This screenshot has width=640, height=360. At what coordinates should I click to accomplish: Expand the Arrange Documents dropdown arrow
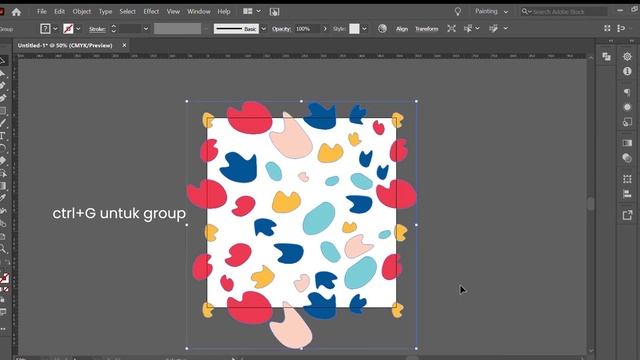click(258, 11)
